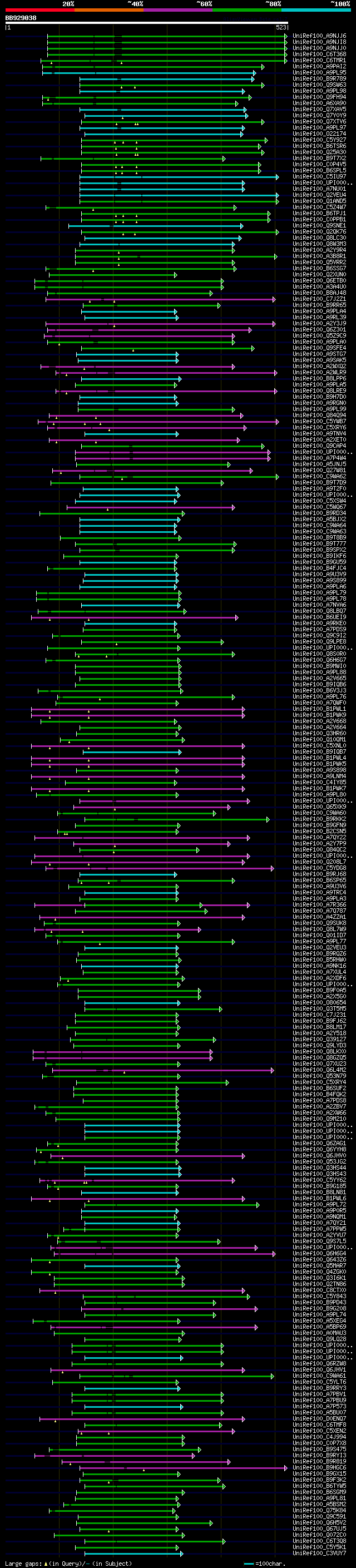The height and width of the screenshot is (1568, 356).
Task: Open hit UniRef100_Q1AND5
Action: click(319, 201)
